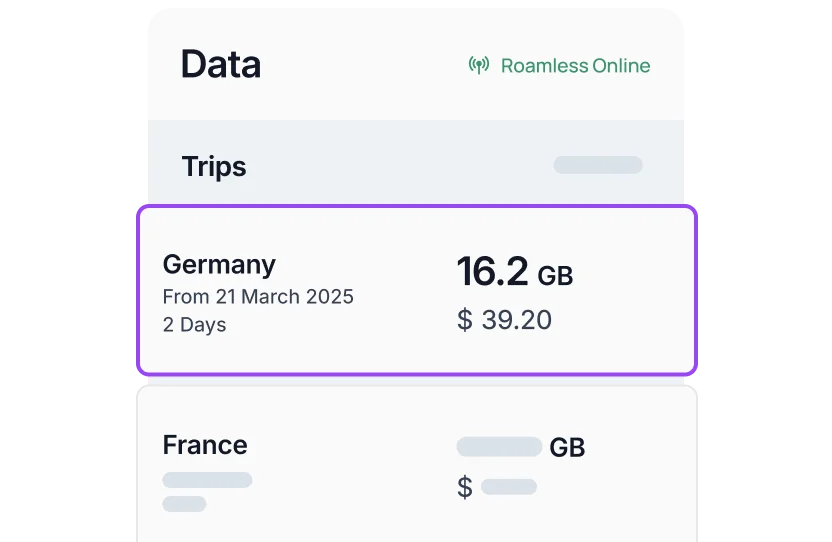Click the dollar sign in France card

(x=465, y=487)
